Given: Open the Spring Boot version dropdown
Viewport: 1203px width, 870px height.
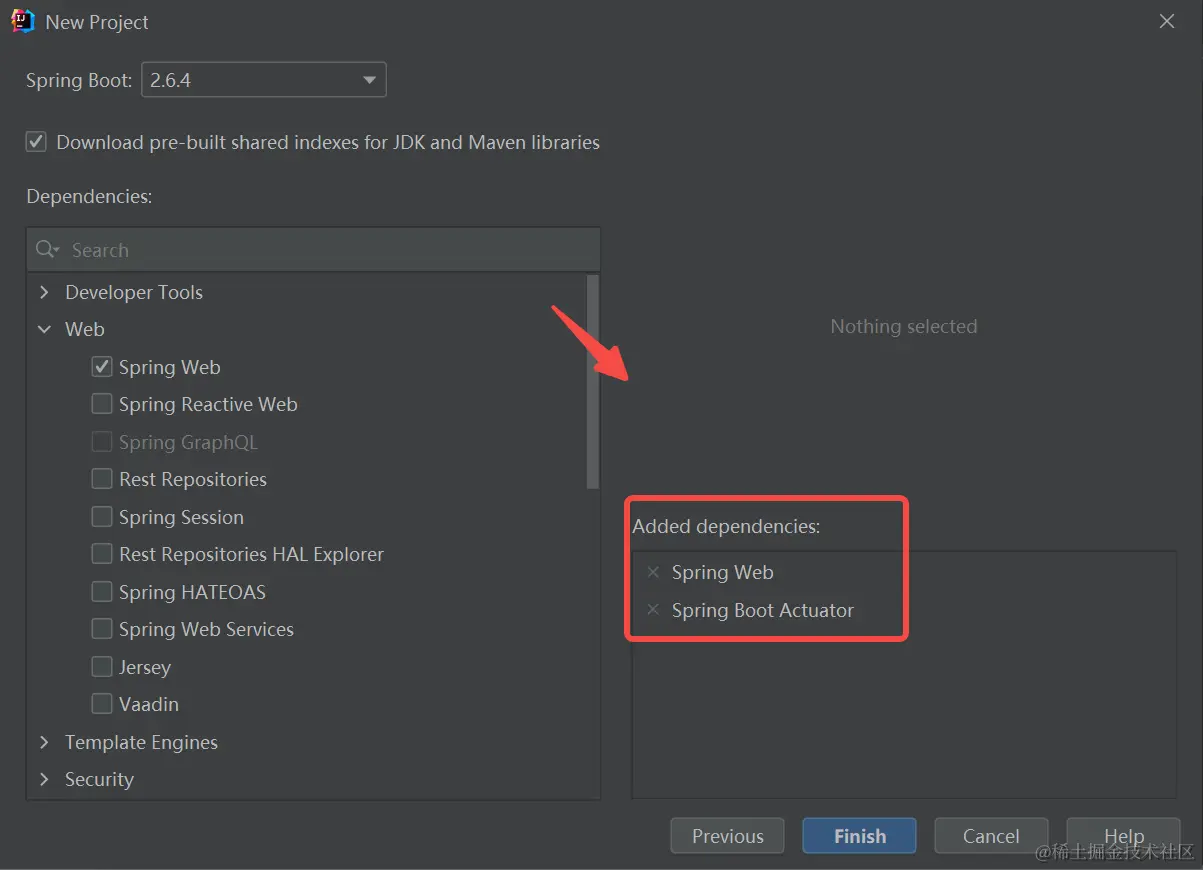Looking at the screenshot, I should coord(264,80).
